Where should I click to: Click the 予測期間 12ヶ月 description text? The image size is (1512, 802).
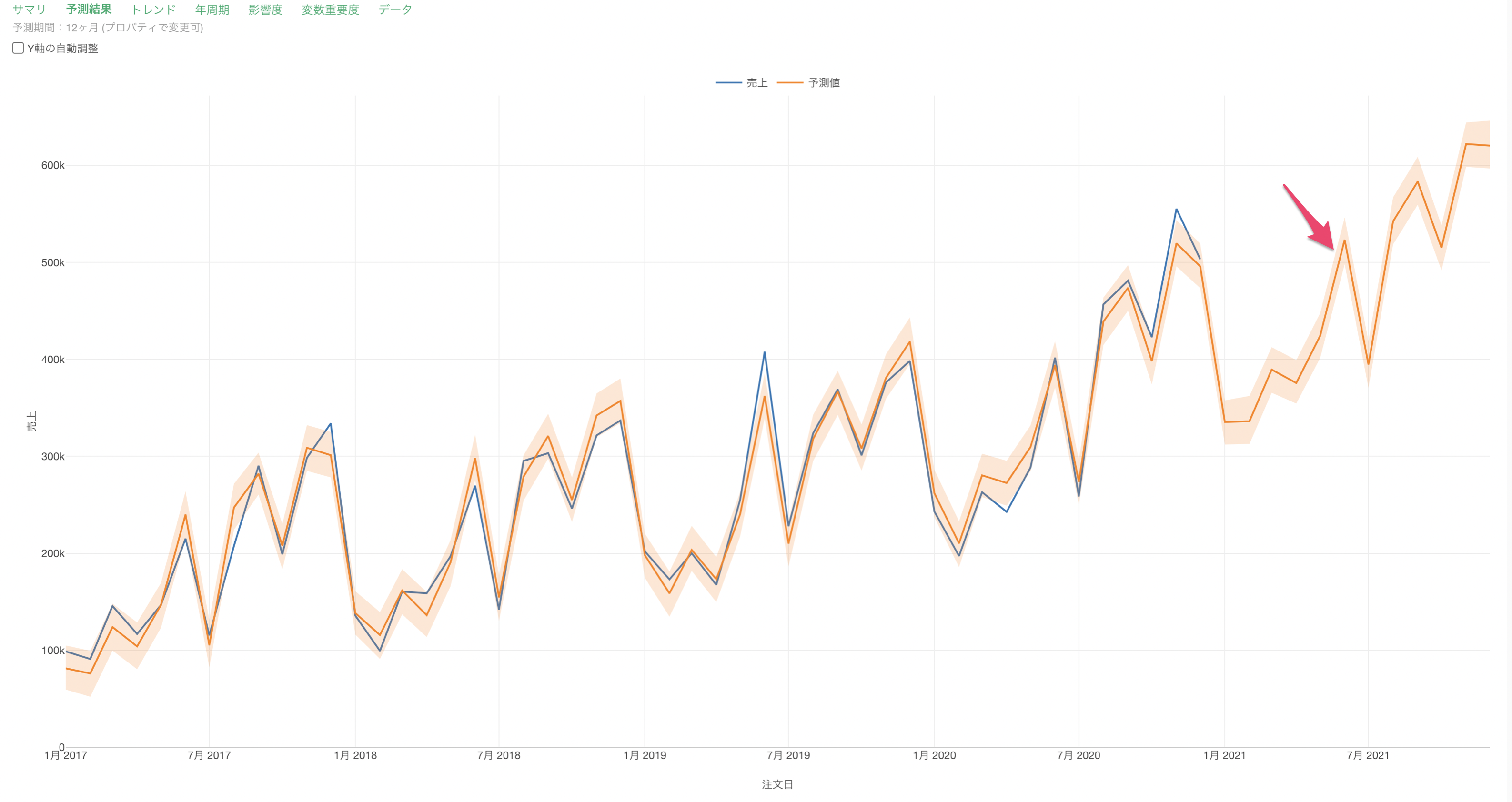click(x=108, y=28)
